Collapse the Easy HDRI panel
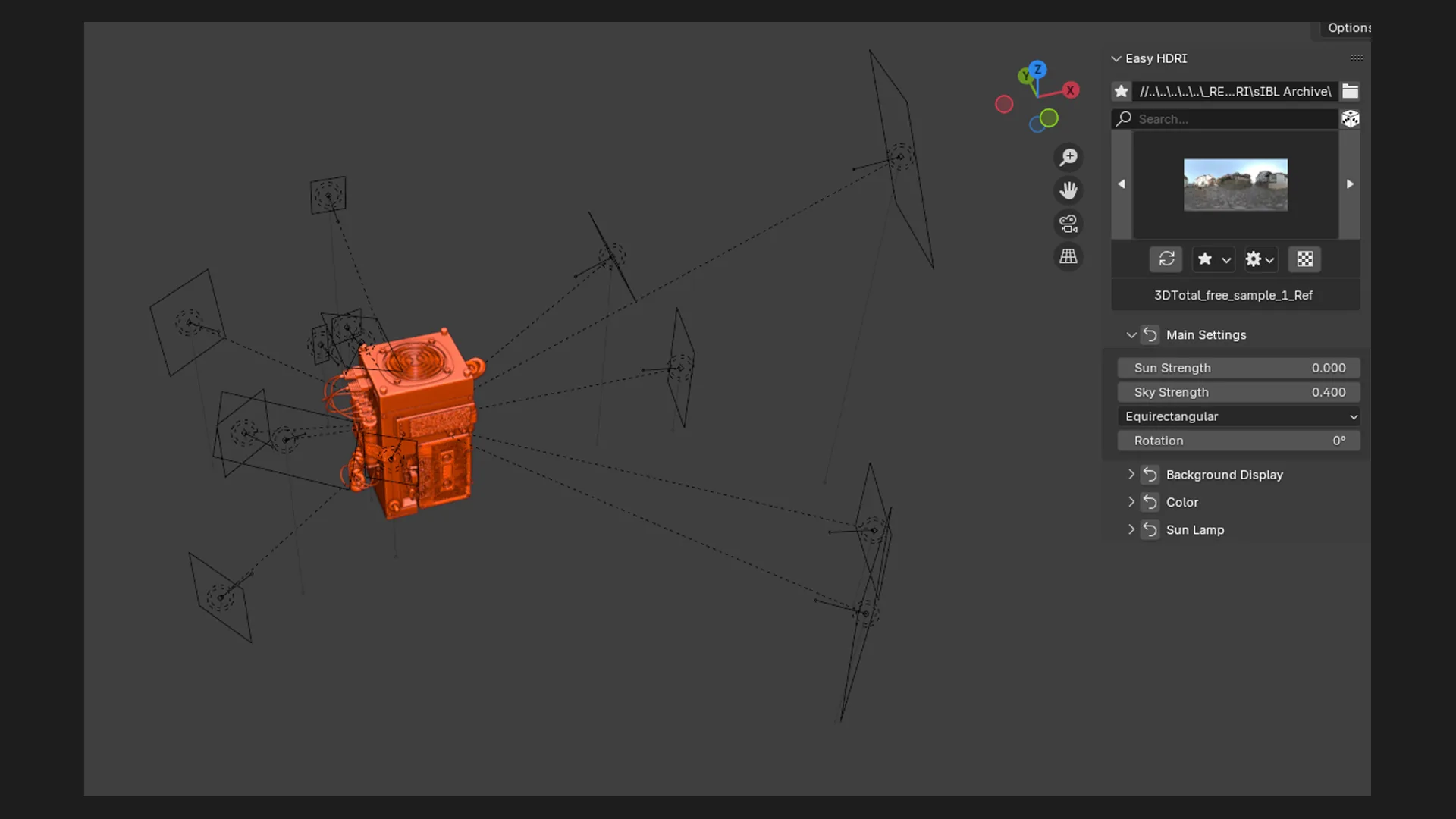Viewport: 1456px width, 819px height. [x=1116, y=58]
